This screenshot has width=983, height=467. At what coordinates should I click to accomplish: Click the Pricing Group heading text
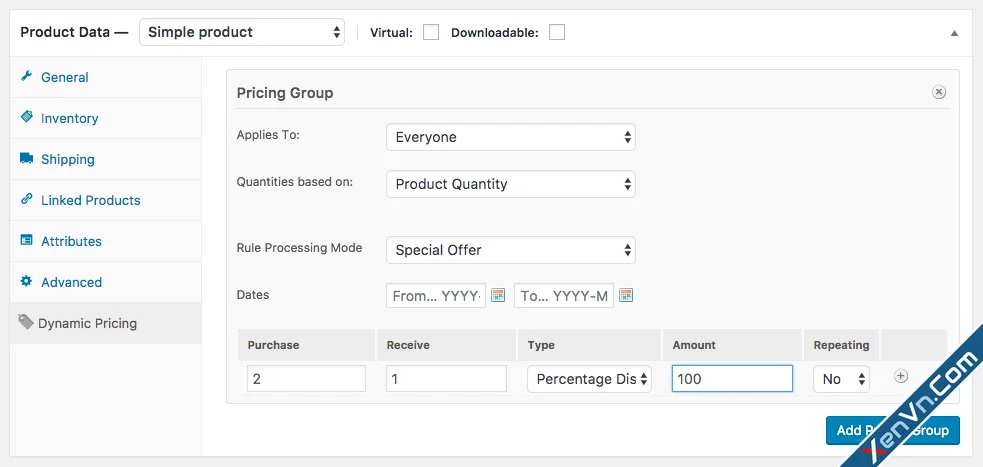[285, 93]
